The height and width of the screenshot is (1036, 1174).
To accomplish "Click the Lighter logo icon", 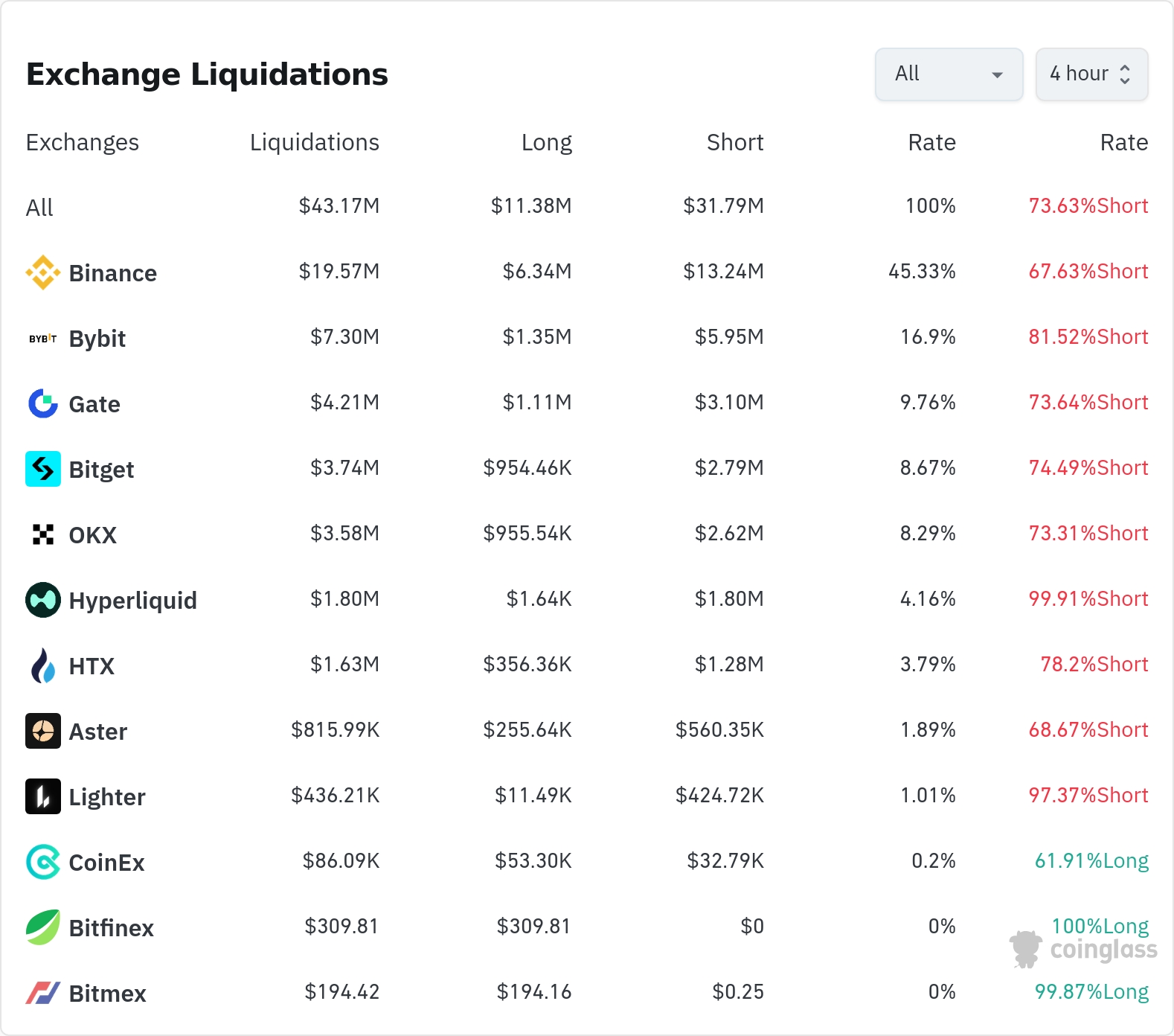I will [43, 796].
